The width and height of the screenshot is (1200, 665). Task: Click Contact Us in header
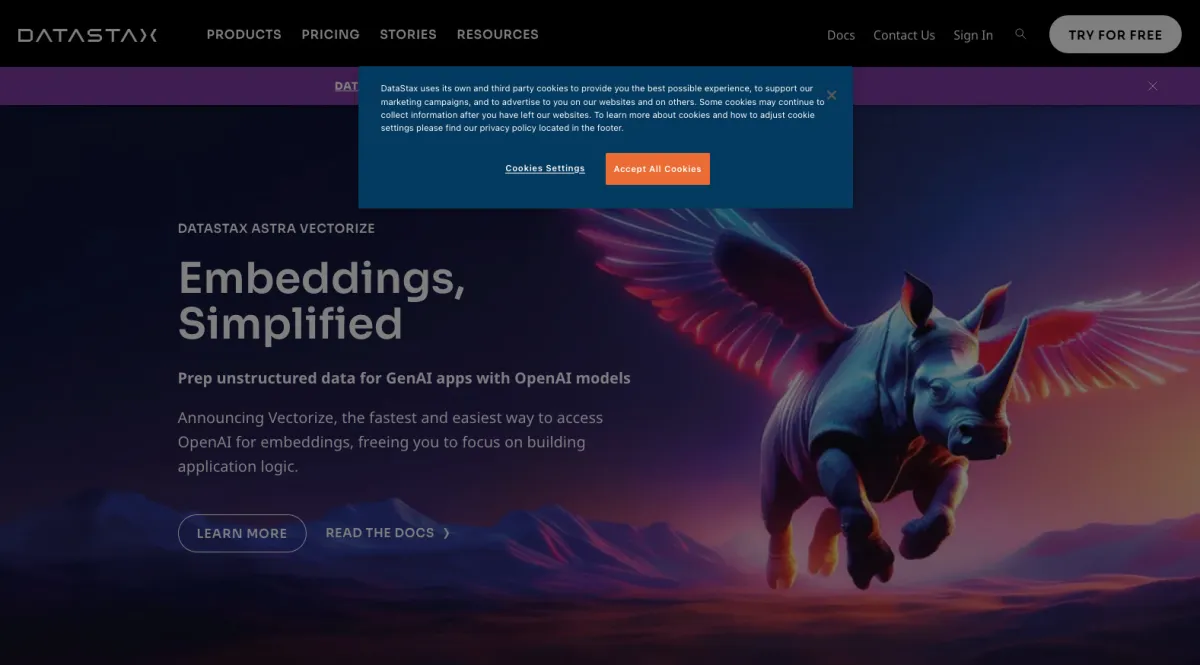pos(904,35)
